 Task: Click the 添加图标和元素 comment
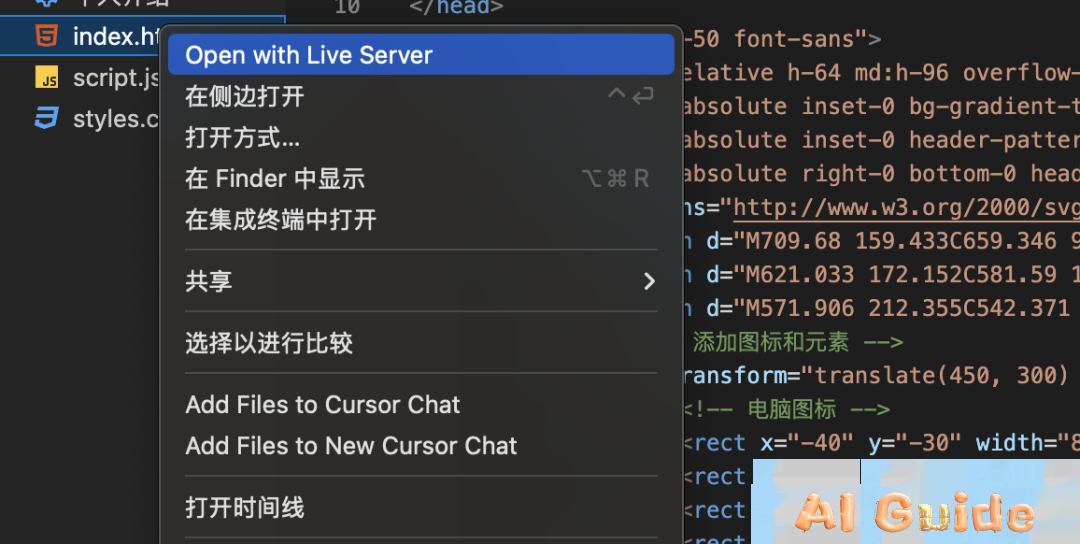pos(798,342)
